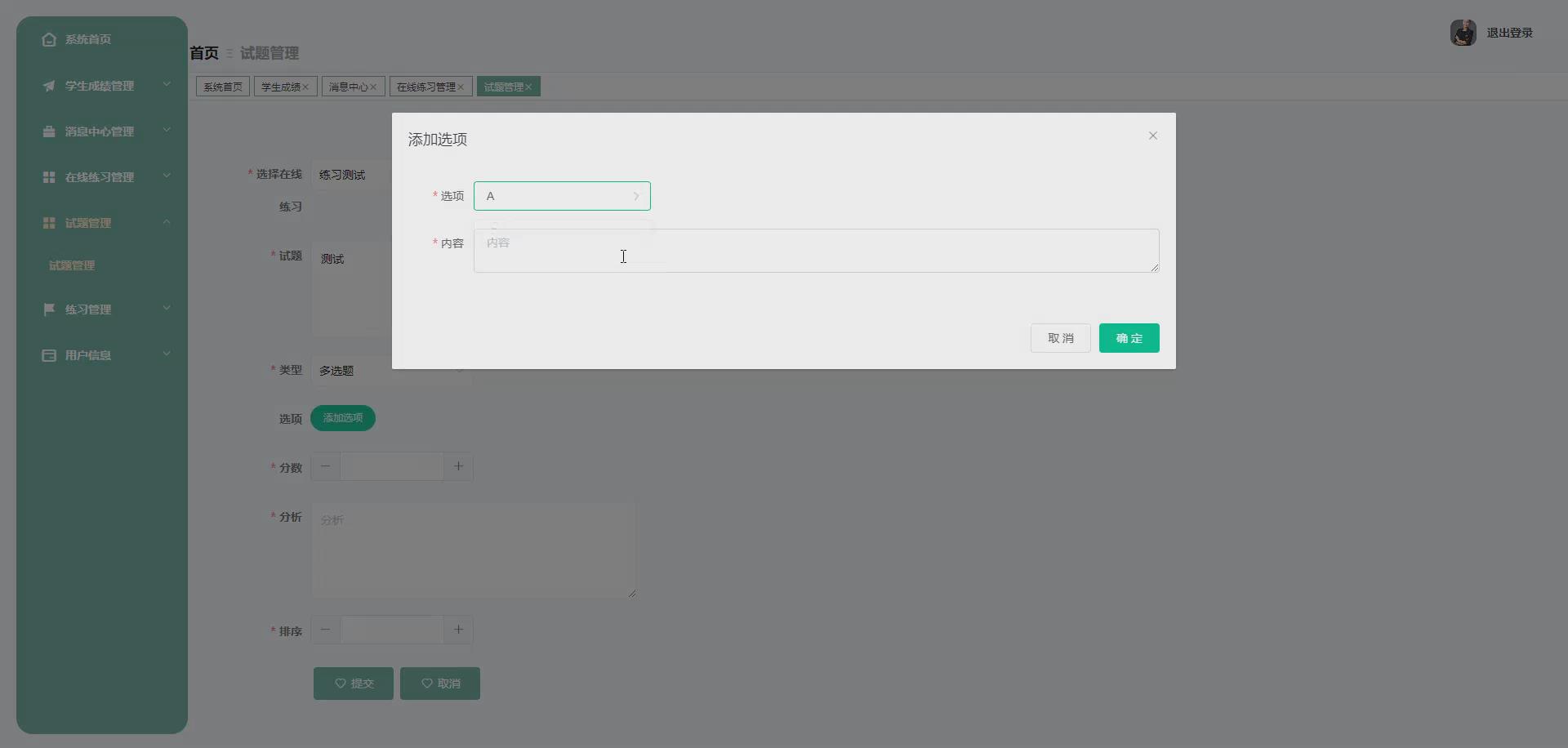Click the 系统首页 home icon
The height and width of the screenshot is (748, 1568).
pyautogui.click(x=49, y=39)
